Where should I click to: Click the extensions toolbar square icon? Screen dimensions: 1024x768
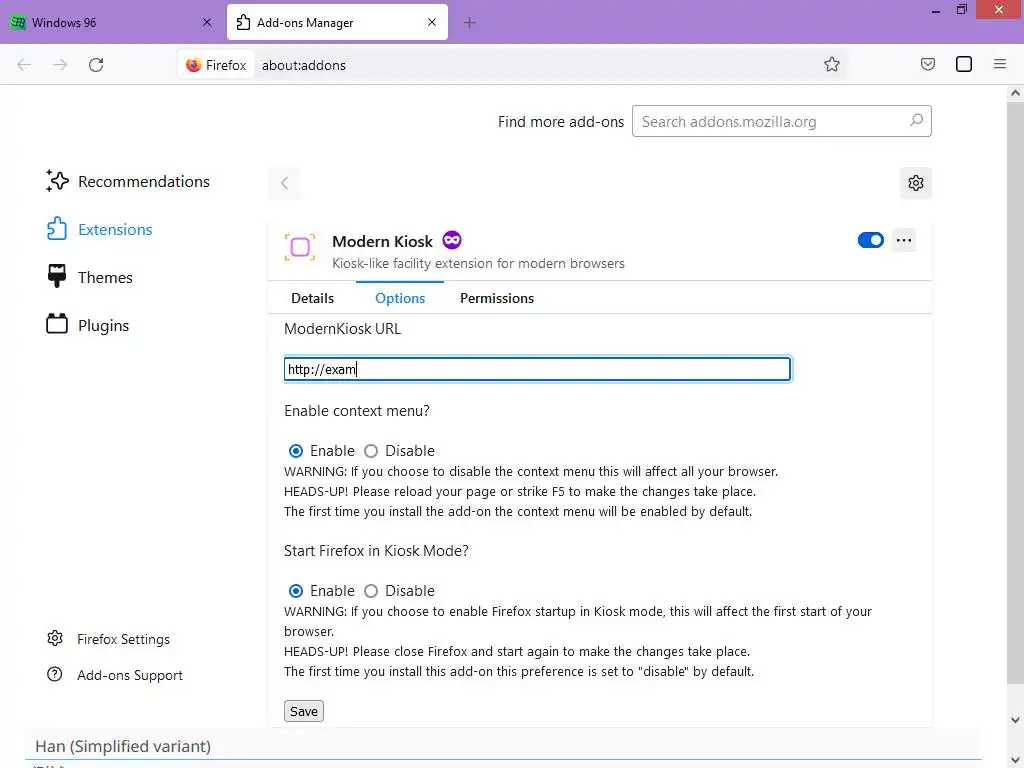coord(963,64)
